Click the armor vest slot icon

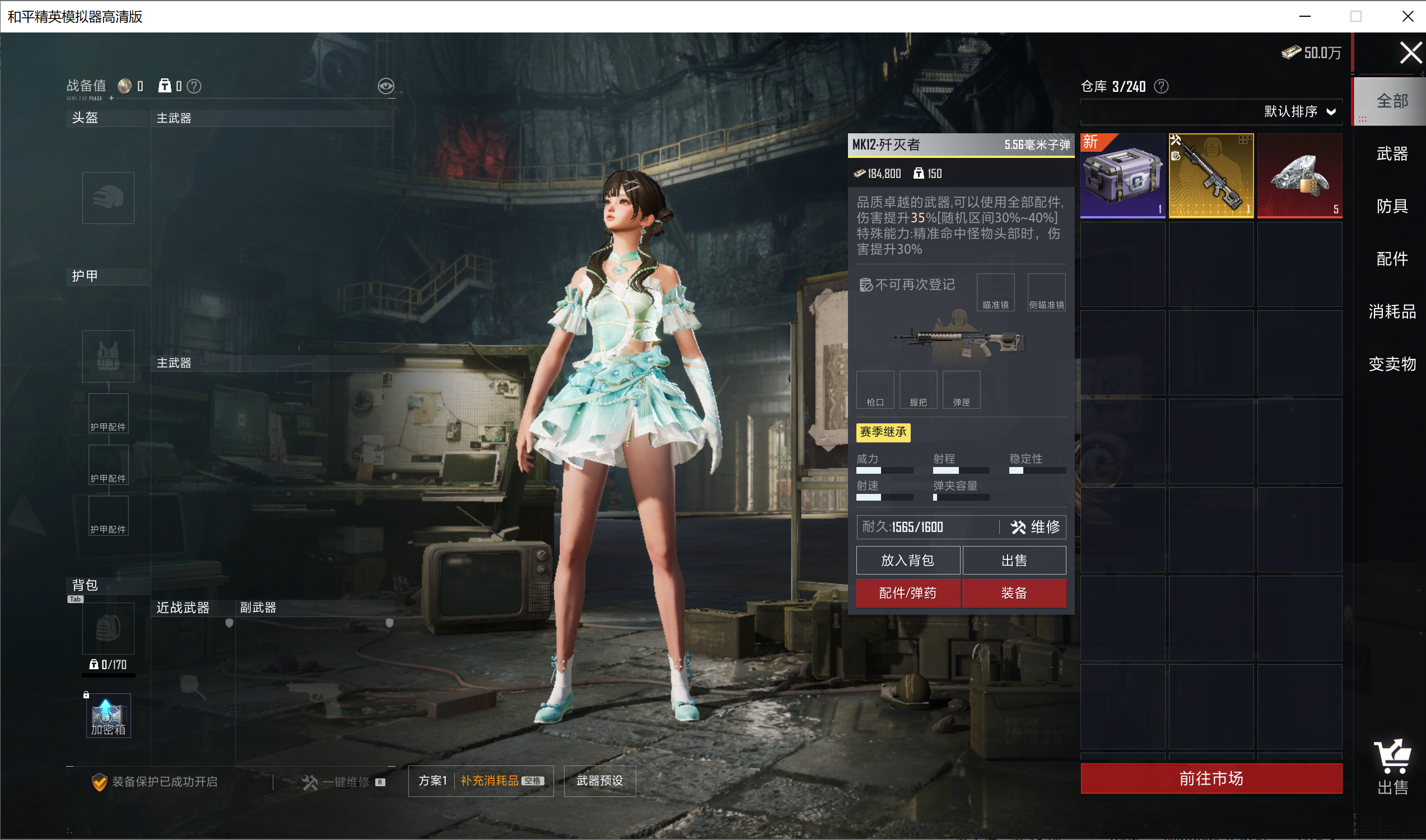pyautogui.click(x=108, y=356)
